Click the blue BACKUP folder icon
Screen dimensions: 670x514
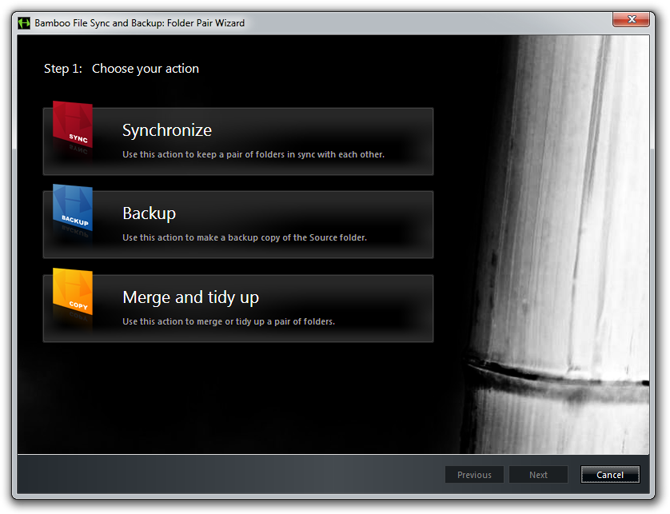pyautogui.click(x=73, y=208)
